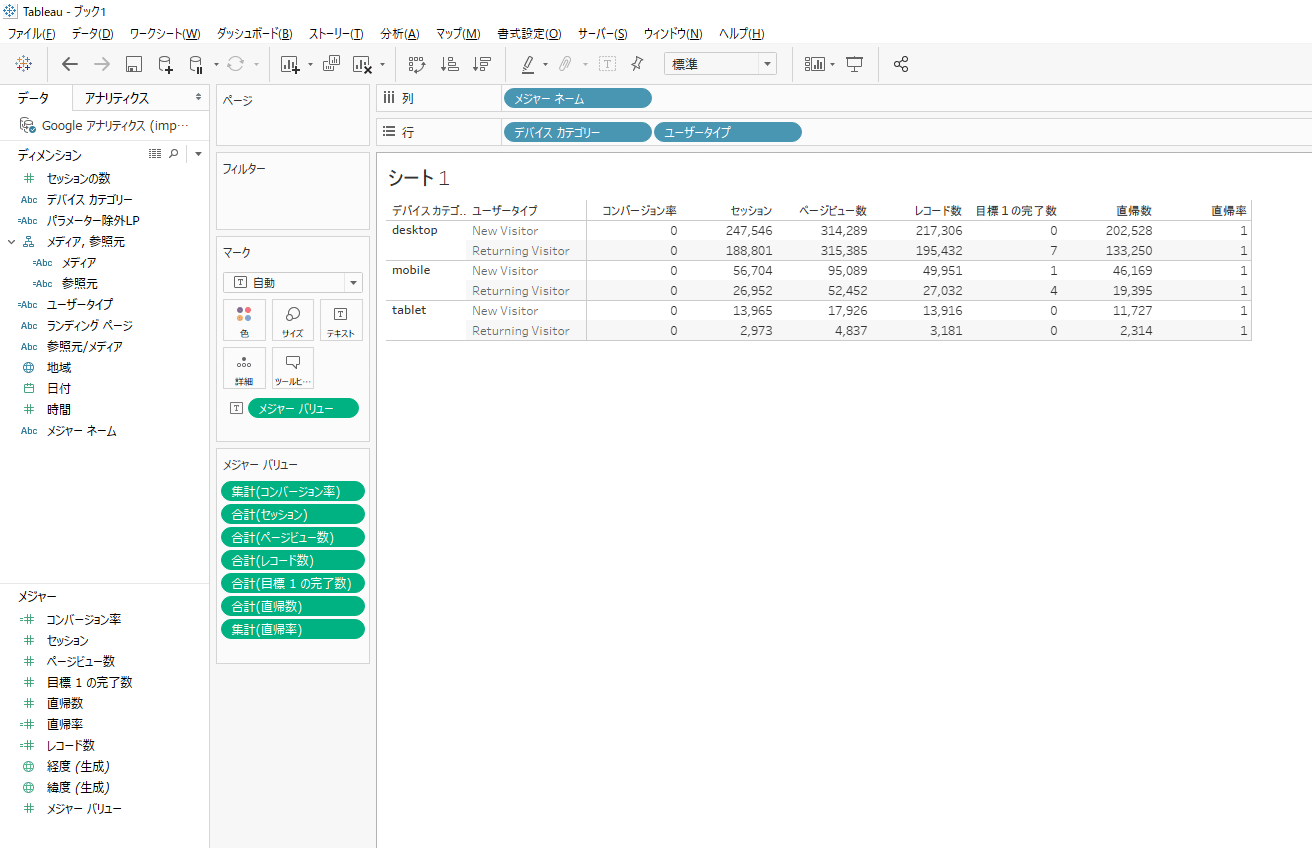Viewport: 1312px width, 848px height.
Task: Click the ユーザータイプ pill on Rows shelf
Action: click(728, 132)
